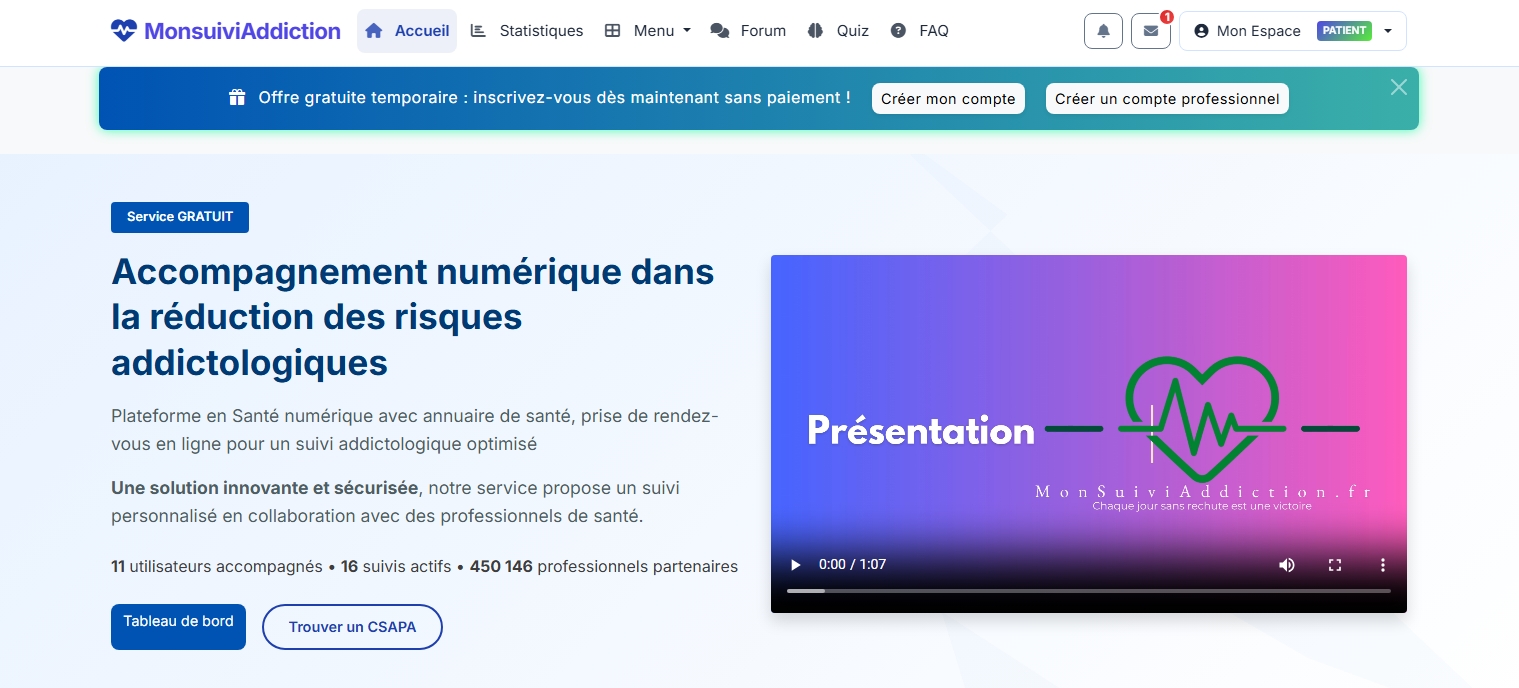The height and width of the screenshot is (688, 1519).
Task: Click the Créer mon compte button
Action: [x=947, y=99]
